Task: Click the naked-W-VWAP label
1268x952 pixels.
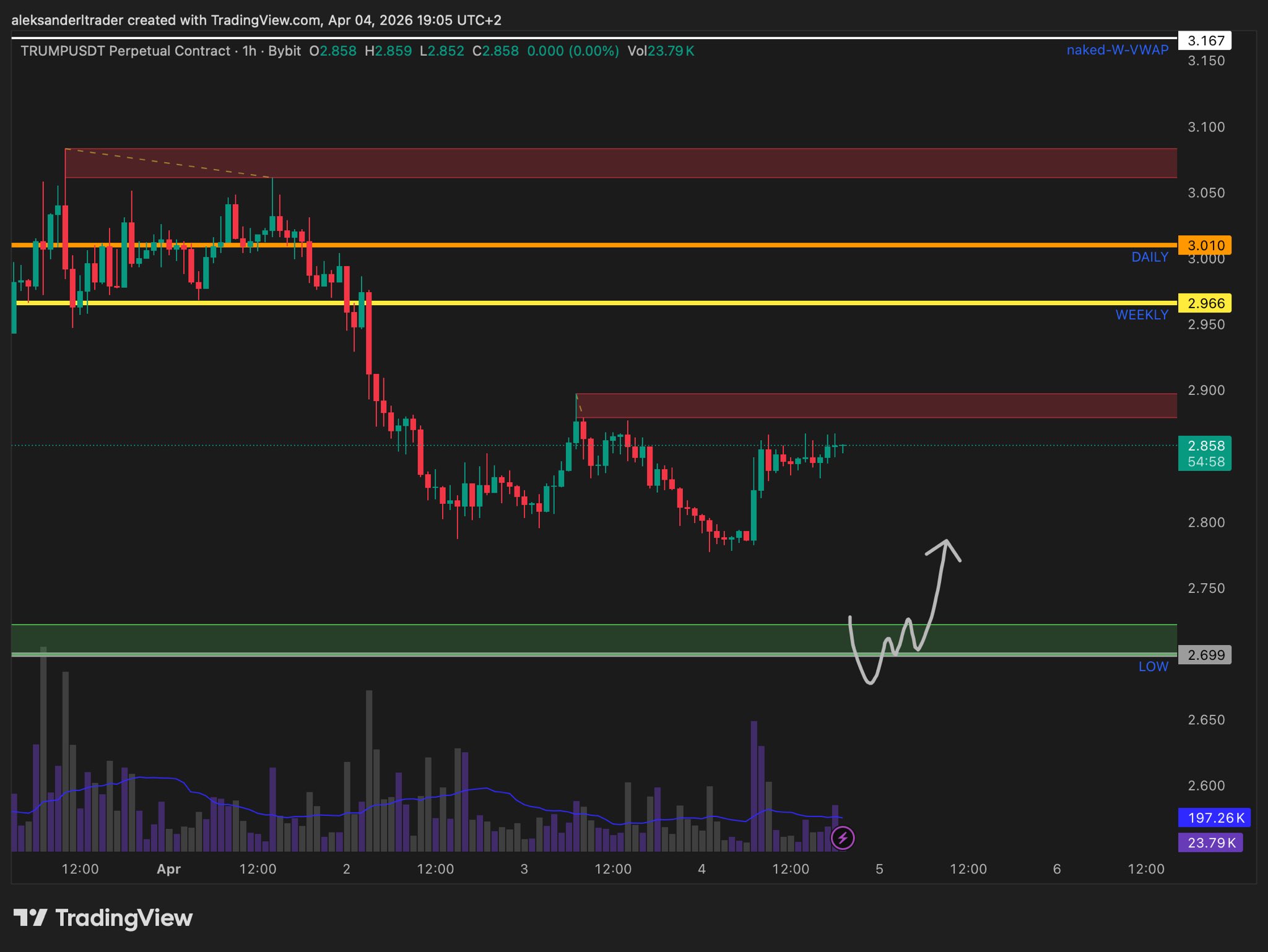Action: 1117,50
